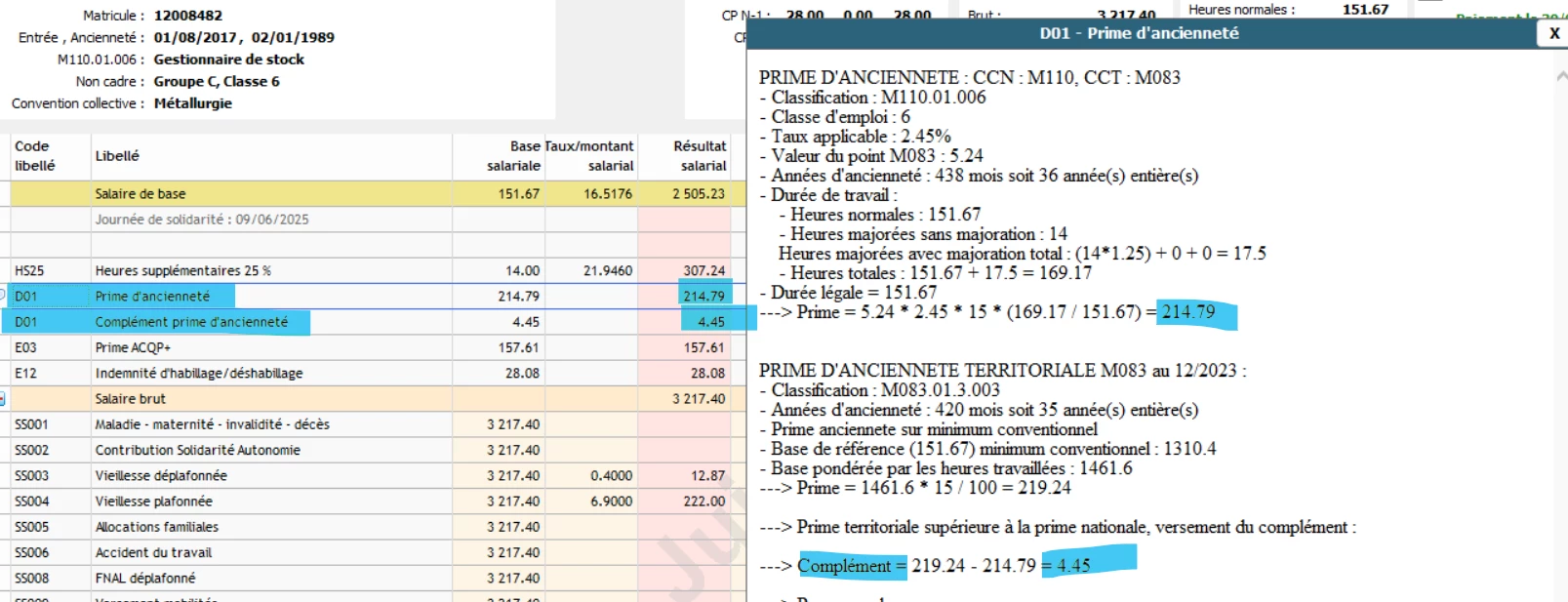Click the HS25 code cell
Image resolution: width=1568 pixels, height=602 pixels.
pyautogui.click(x=29, y=271)
